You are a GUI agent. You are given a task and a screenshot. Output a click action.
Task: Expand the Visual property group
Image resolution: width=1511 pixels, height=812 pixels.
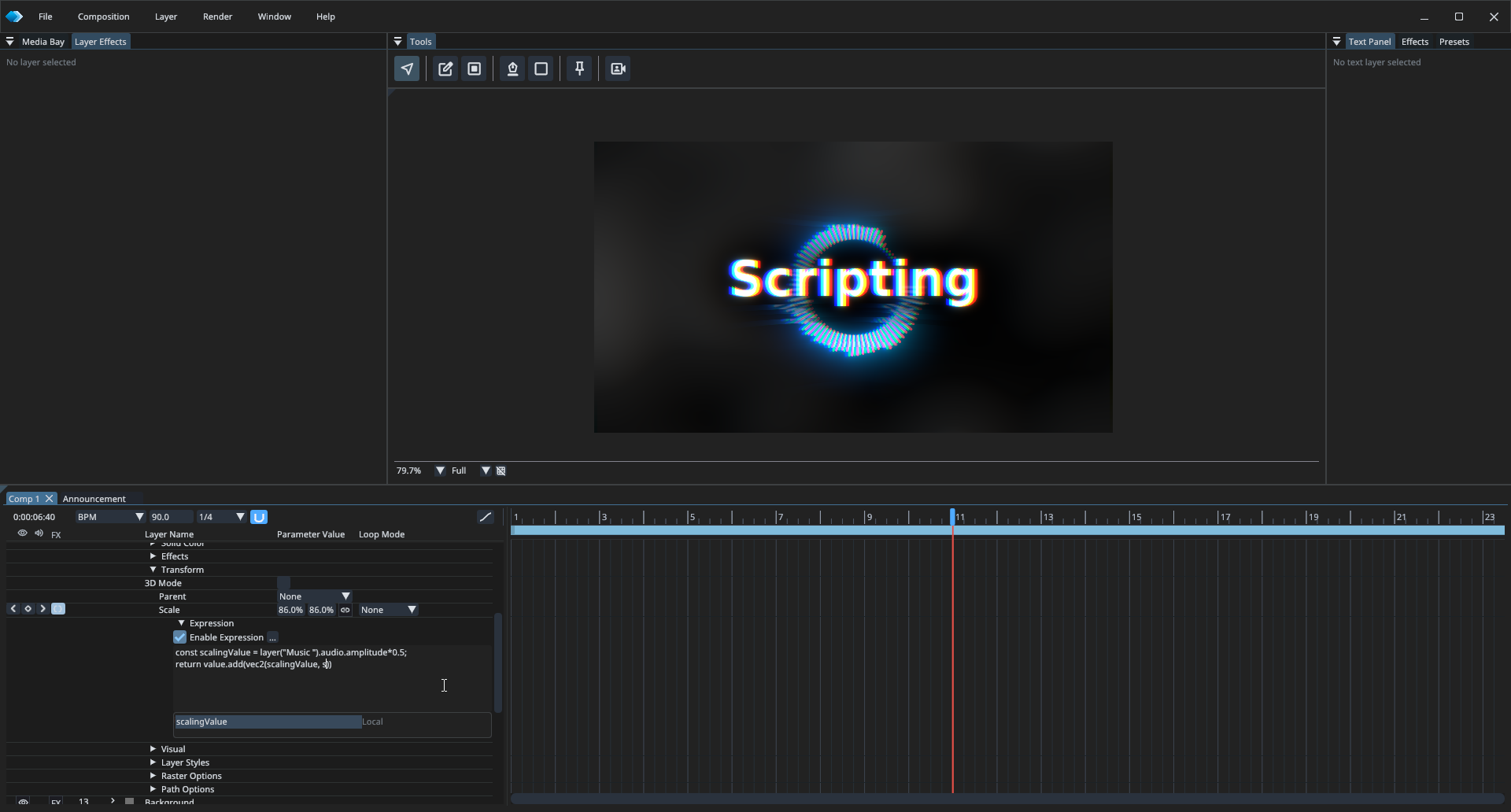coord(153,749)
